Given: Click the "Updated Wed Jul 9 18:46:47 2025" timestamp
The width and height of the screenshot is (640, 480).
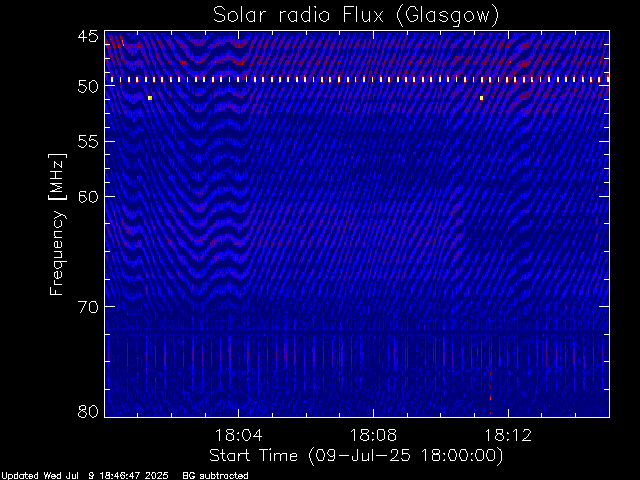Looking at the screenshot, I should tap(84, 476).
